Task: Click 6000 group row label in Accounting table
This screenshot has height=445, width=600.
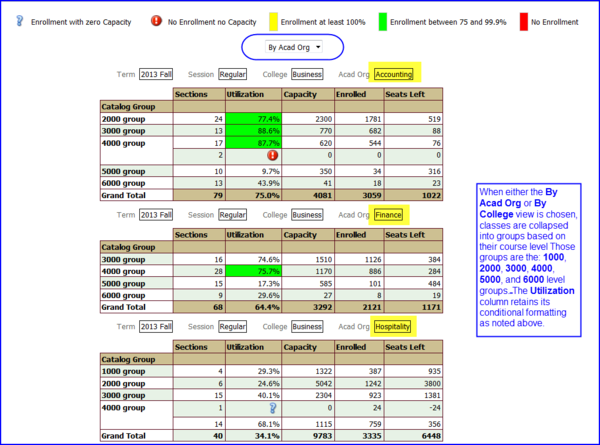Action: 136,183
